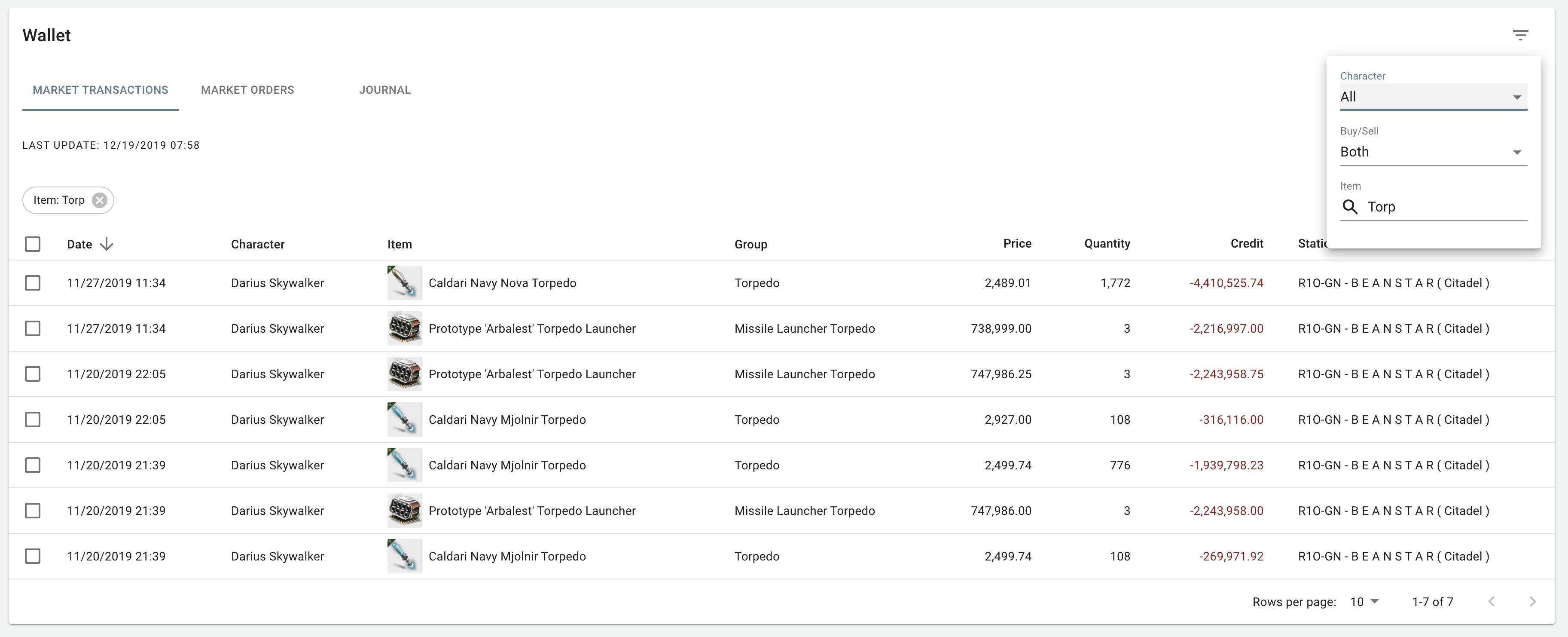
Task: Go to previous page arrow
Action: tap(1491, 602)
